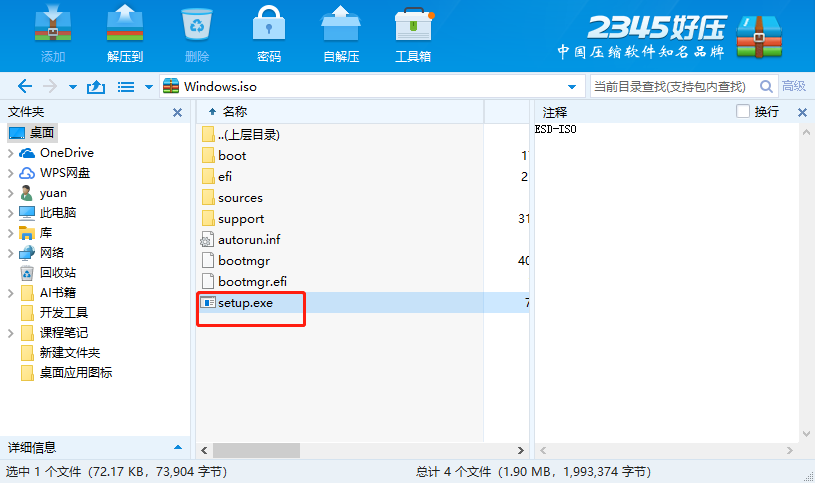
Task: Click the 当前目录查找 search input field
Action: tap(675, 86)
